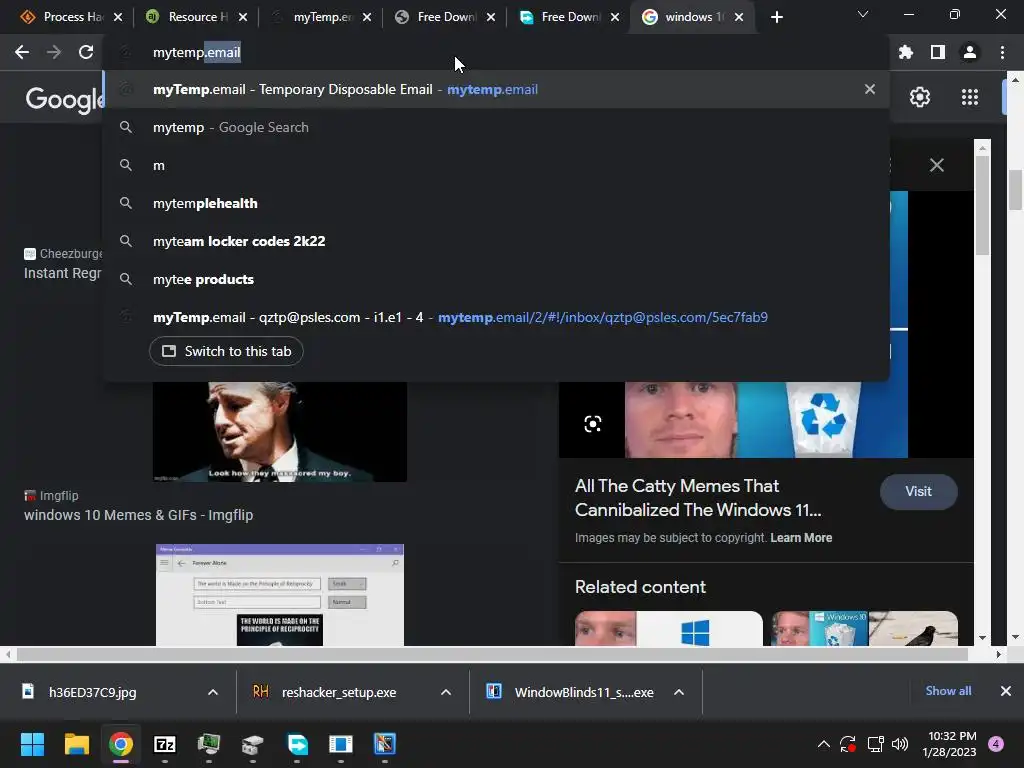
Task: Open the Chrome three-dot menu
Action: pyautogui.click(x=1002, y=52)
